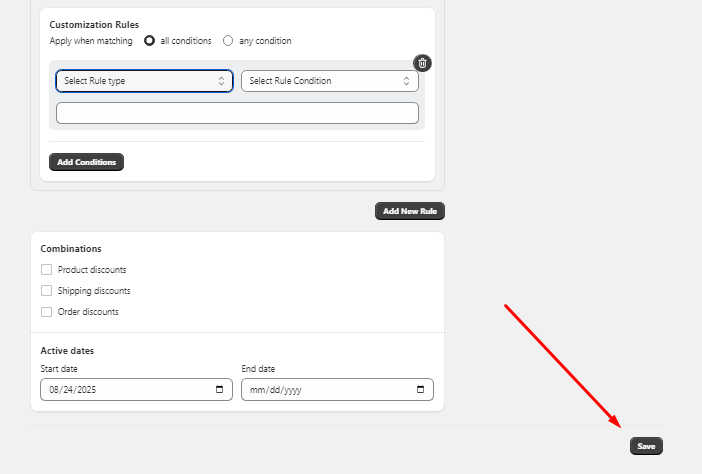Click the Start date field showing 08/24/2025
The image size is (702, 474).
tap(137, 389)
